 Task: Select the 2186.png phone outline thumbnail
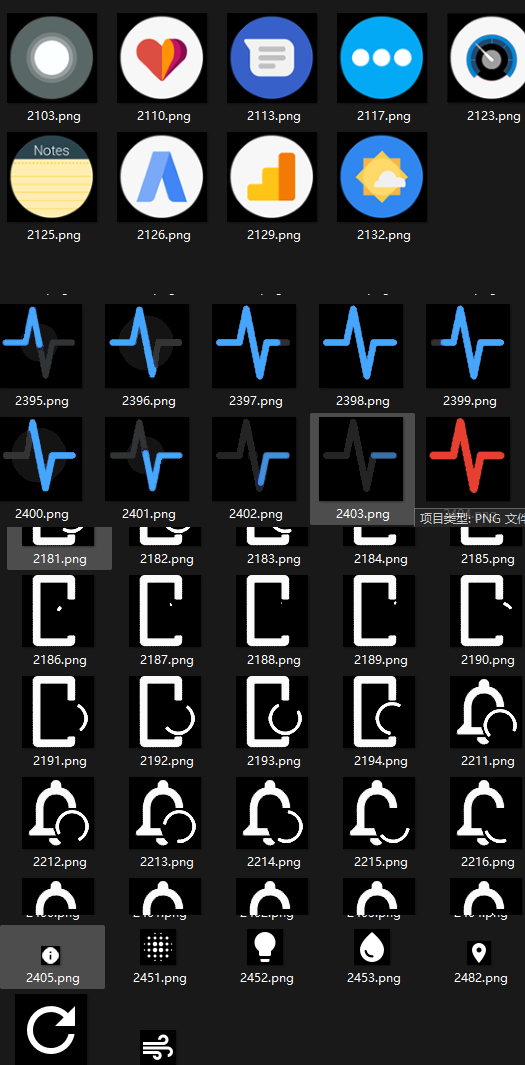pos(58,611)
